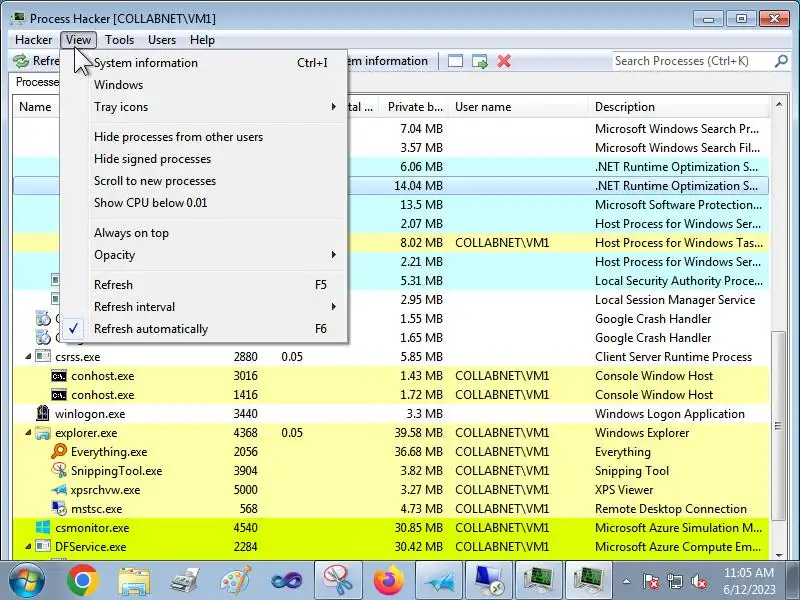Open Chrome from the taskbar
Viewport: 800px width, 600px height.
(x=82, y=580)
